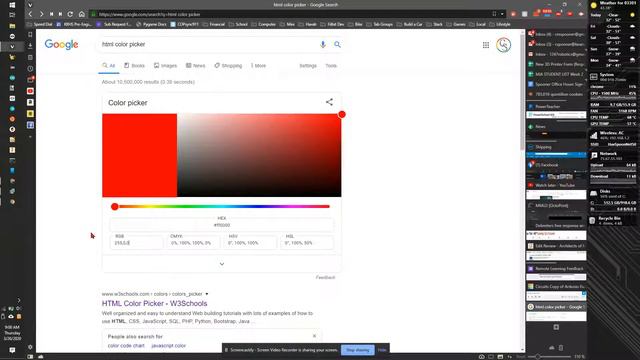Select the All search tab
The height and width of the screenshot is (360, 640).
pos(109,65)
